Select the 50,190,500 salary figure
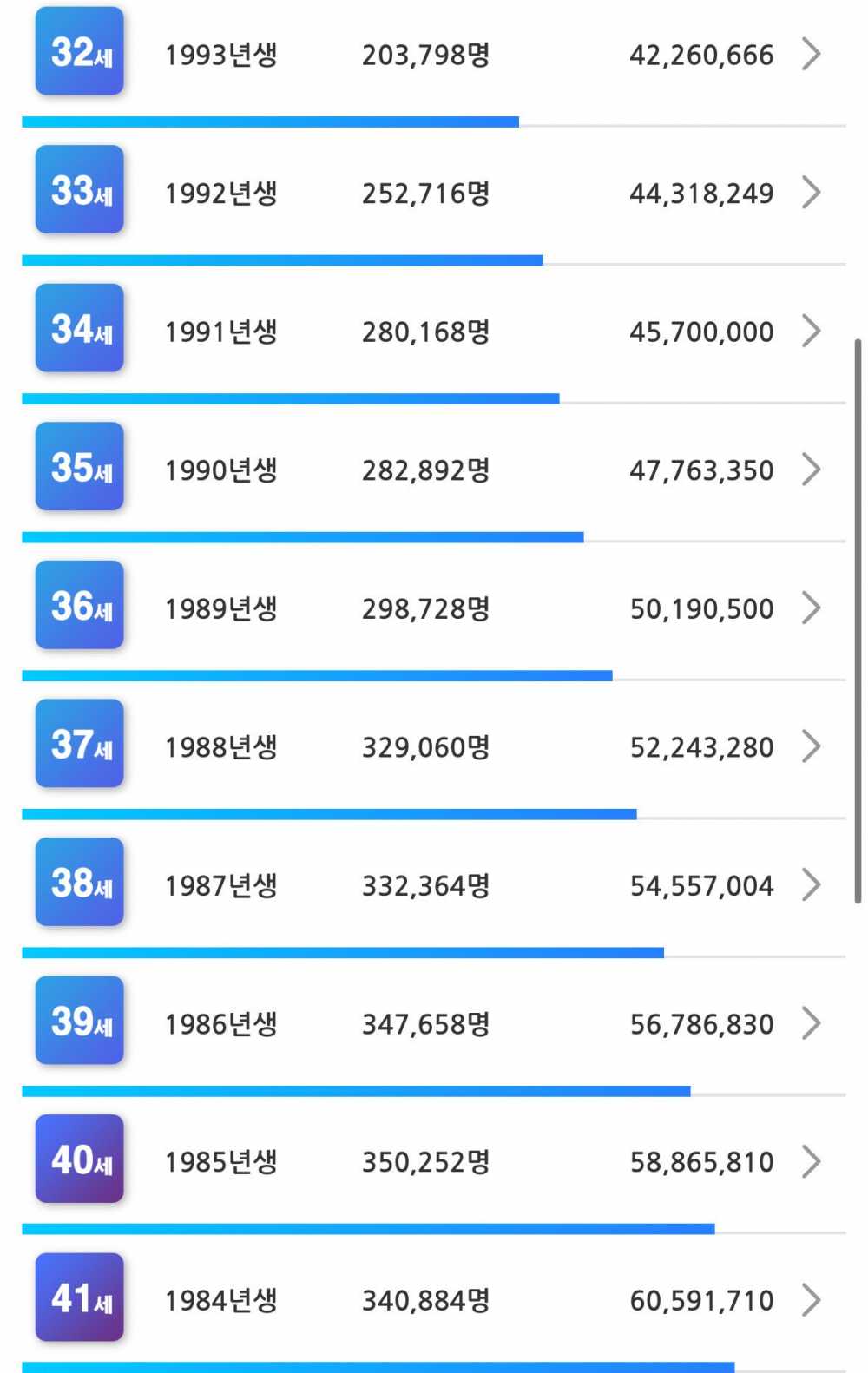Screen dimensions: 868x1373 701,609
